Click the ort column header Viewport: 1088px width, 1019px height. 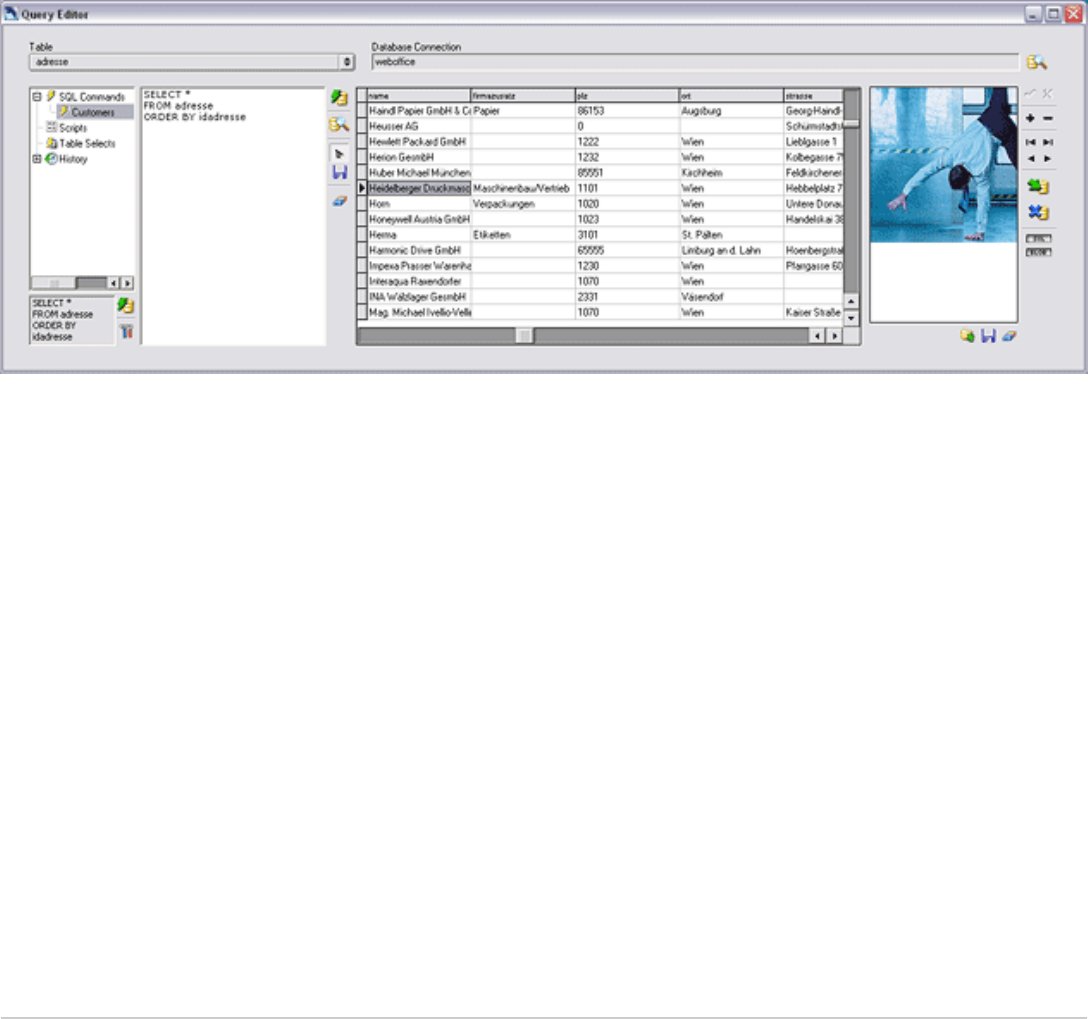point(731,96)
